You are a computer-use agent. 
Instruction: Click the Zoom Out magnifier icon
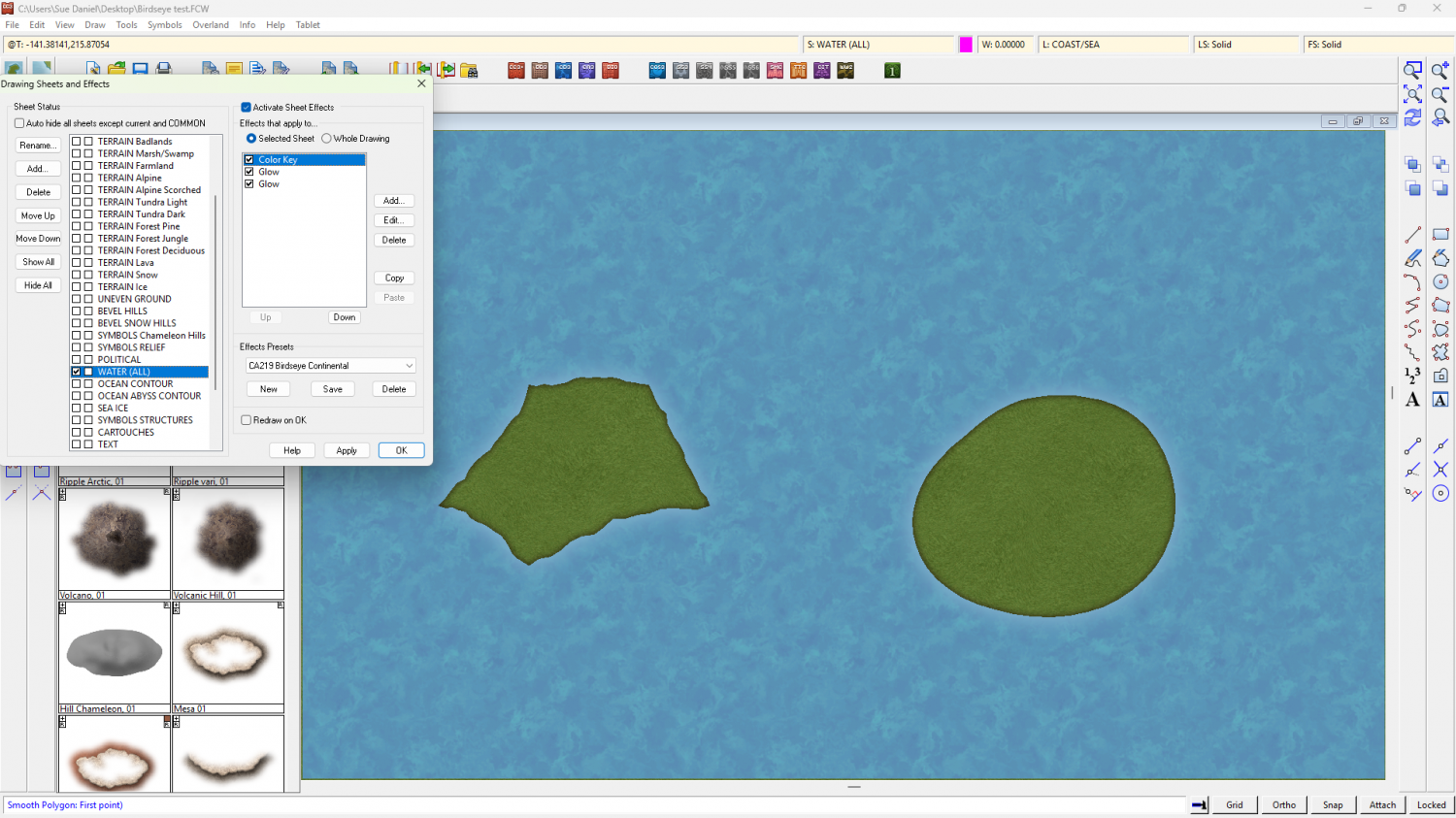click(x=1440, y=94)
